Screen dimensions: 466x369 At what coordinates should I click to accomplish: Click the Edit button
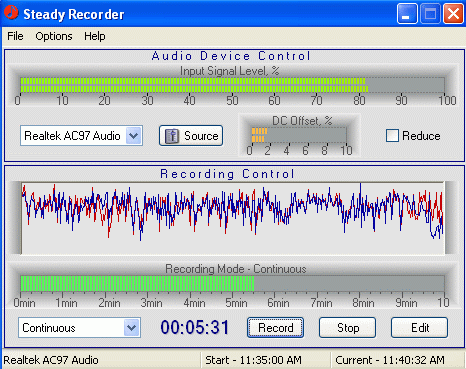pyautogui.click(x=419, y=328)
